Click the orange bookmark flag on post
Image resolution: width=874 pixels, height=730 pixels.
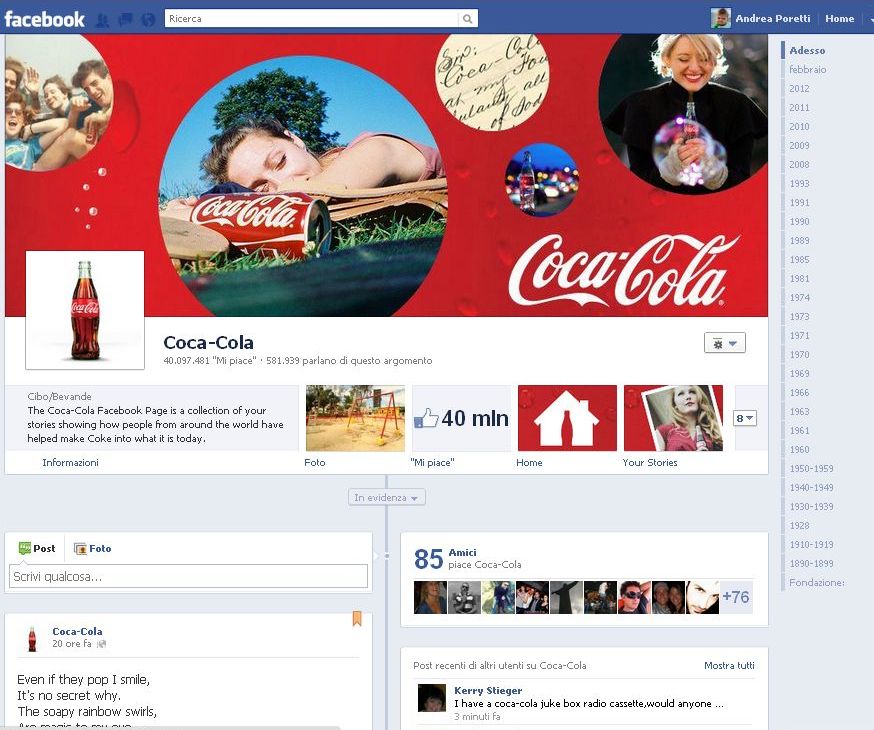(x=357, y=619)
